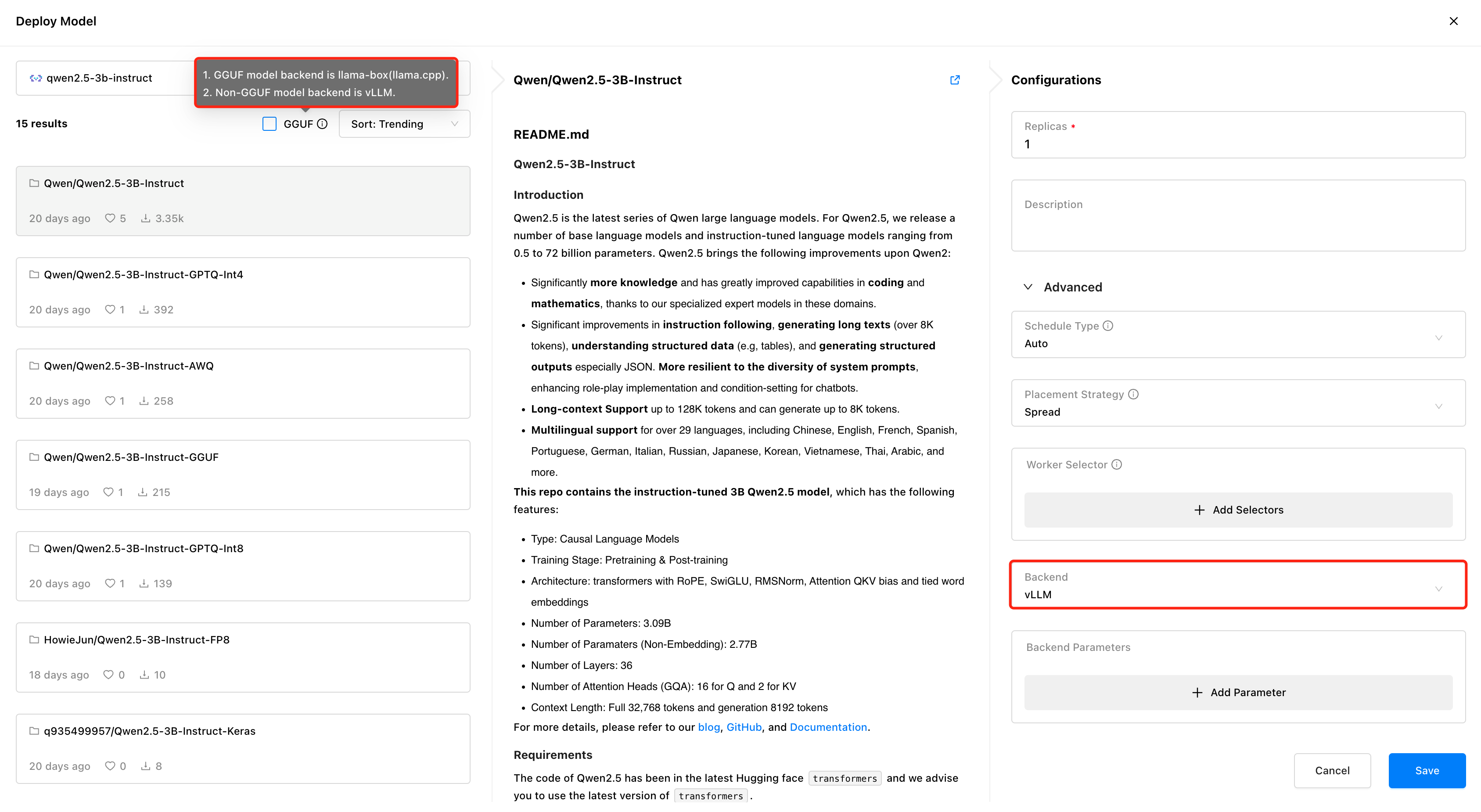
Task: Click Worker Selector info icon
Action: click(1117, 464)
